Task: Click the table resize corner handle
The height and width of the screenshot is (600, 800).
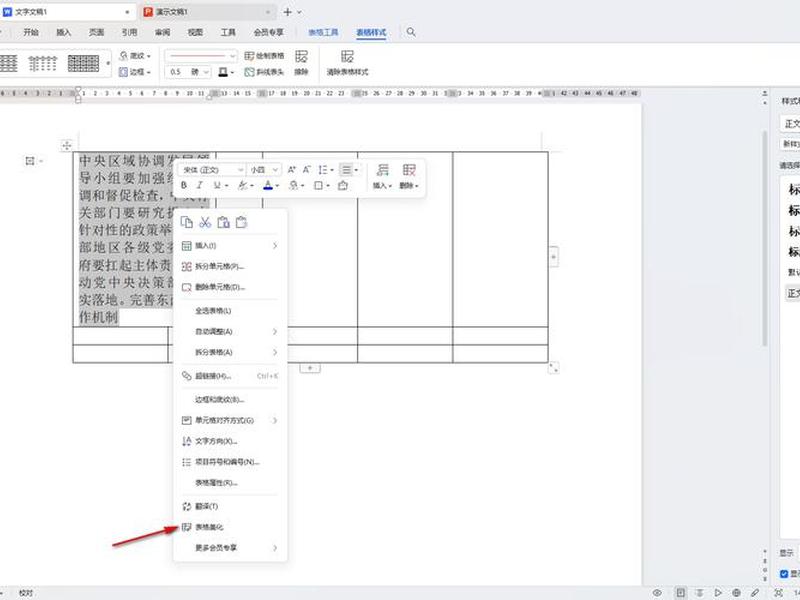Action: pos(554,367)
